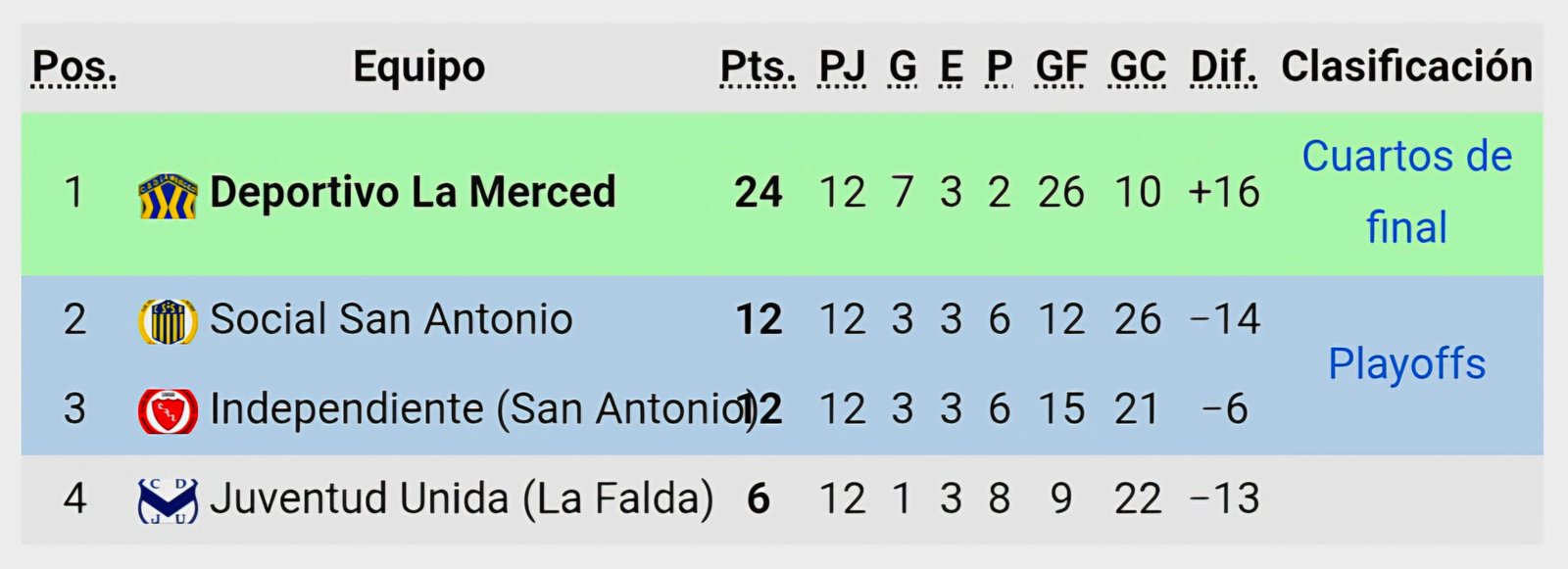Viewport: 1568px width, 569px height.
Task: Select the Social San Antonio team name
Action: pos(391,319)
